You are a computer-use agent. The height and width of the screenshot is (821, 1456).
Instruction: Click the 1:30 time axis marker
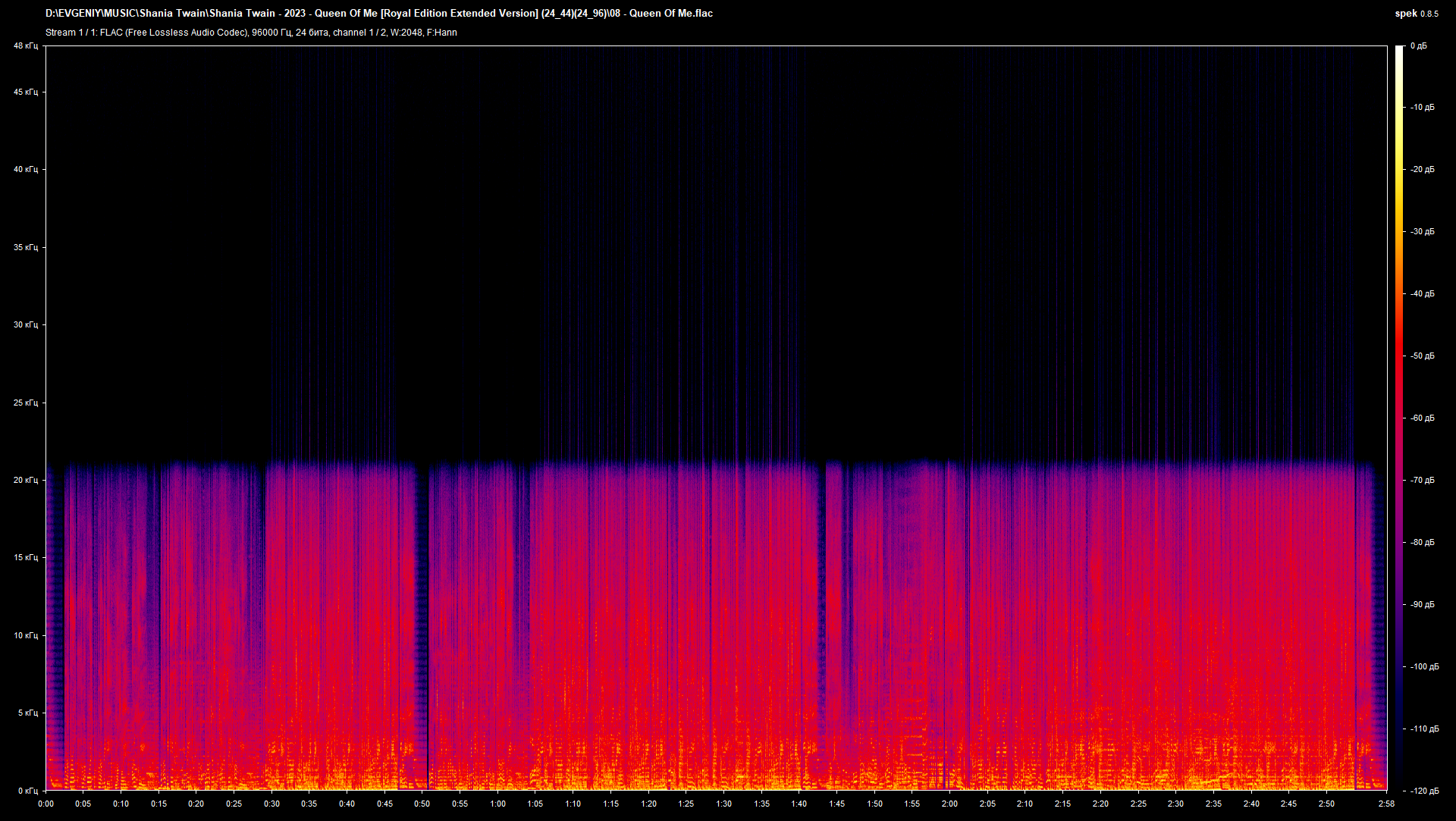point(723,804)
